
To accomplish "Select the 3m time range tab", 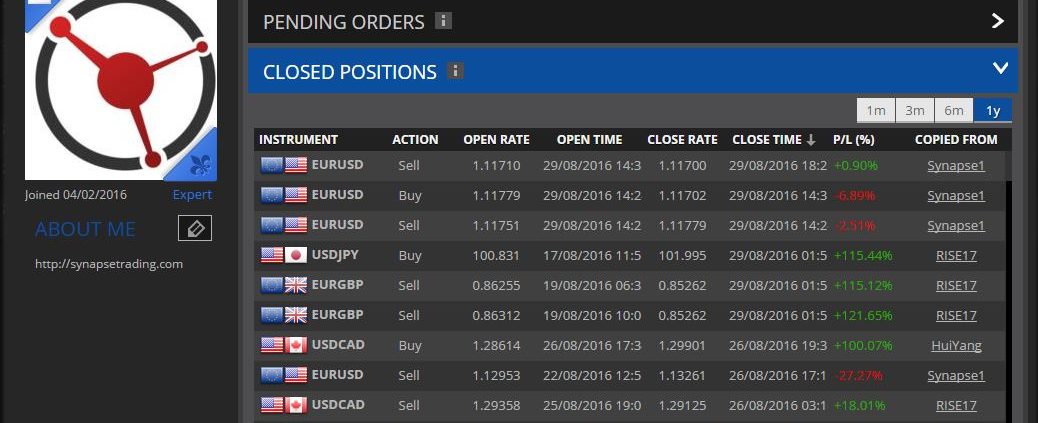I will pos(915,110).
